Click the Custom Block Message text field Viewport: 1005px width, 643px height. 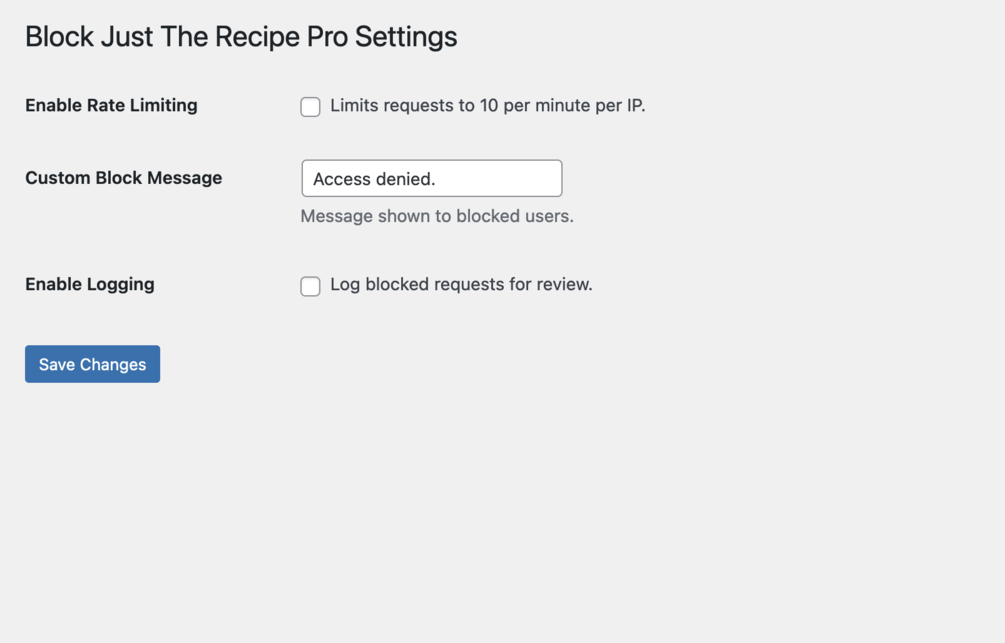(431, 179)
